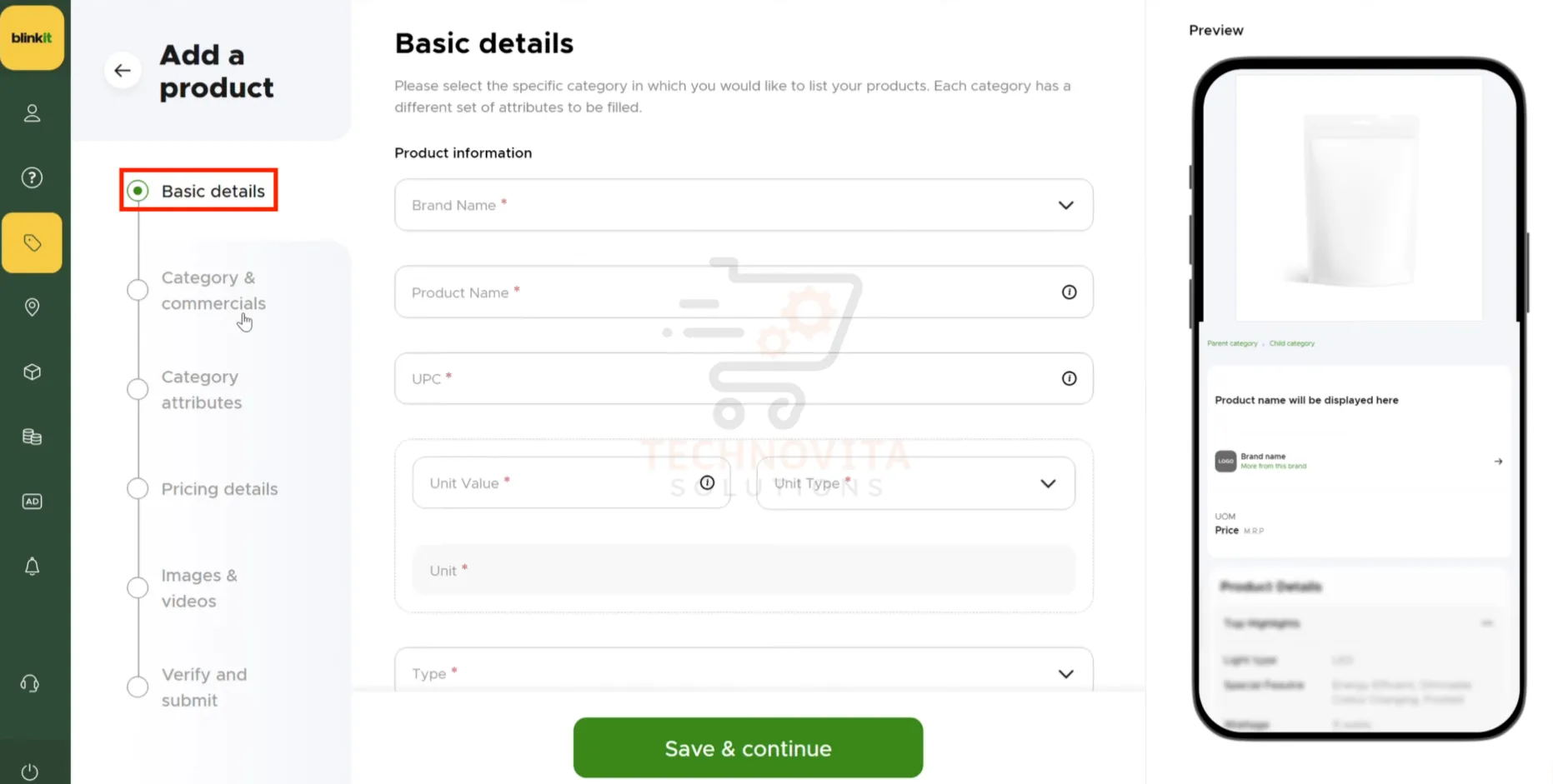
Task: Select the Pricing details step circle
Action: coord(137,489)
